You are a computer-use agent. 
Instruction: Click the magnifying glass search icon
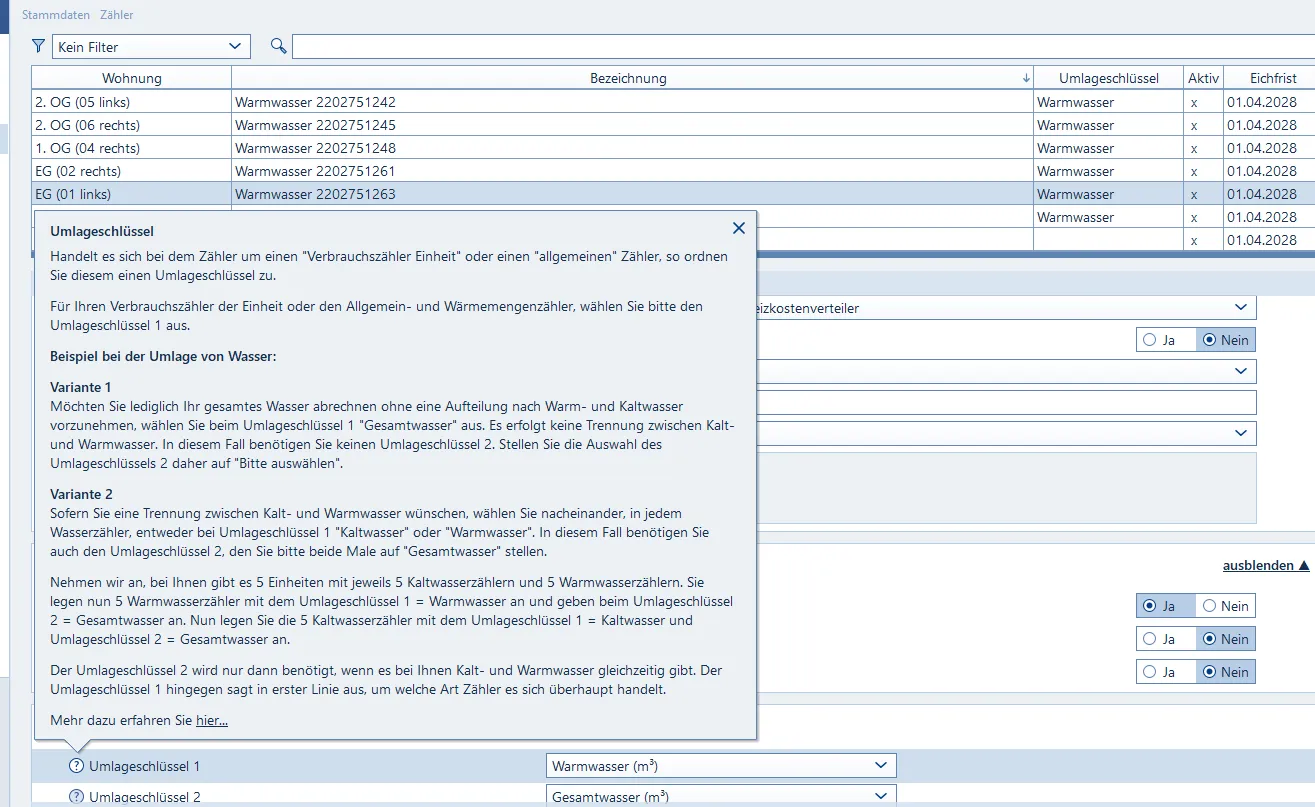278,46
